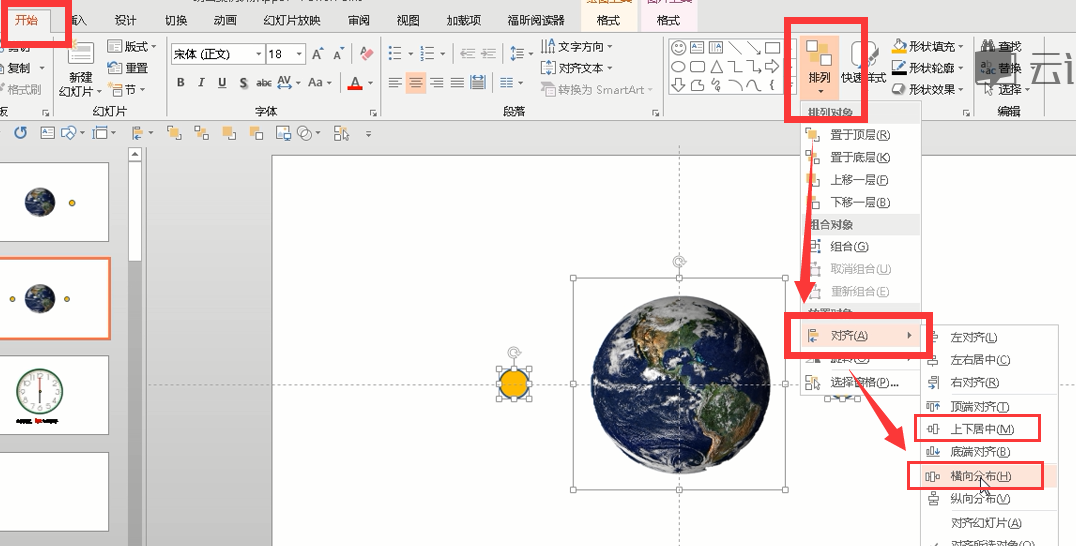Click merge shapes icon in quick toolbar
1076x546 pixels.
pyautogui.click(x=304, y=133)
